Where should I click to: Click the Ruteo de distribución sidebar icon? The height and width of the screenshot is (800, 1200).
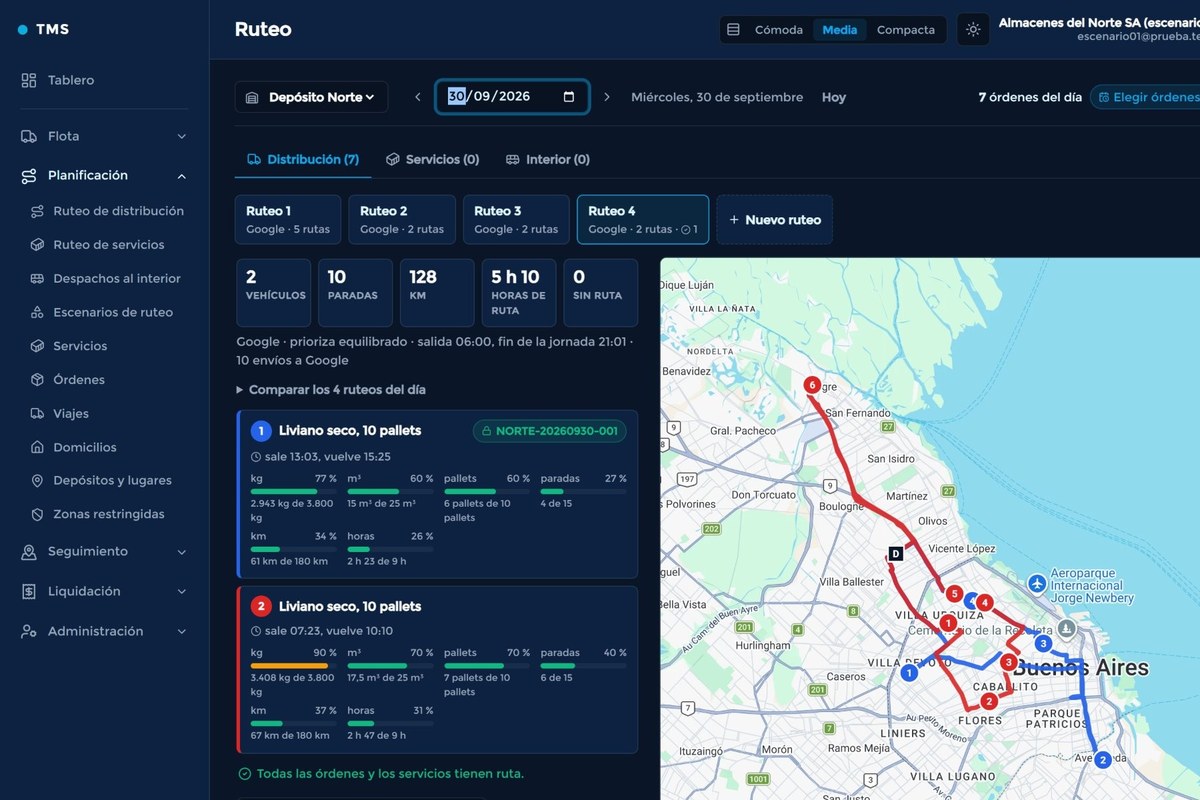coord(37,211)
